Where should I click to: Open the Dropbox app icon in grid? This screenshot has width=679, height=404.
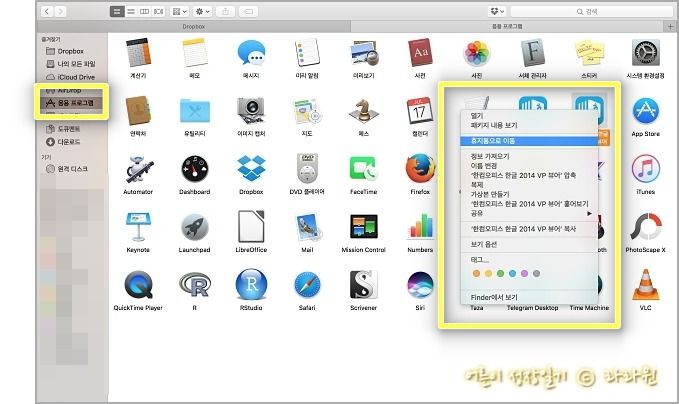coord(251,169)
